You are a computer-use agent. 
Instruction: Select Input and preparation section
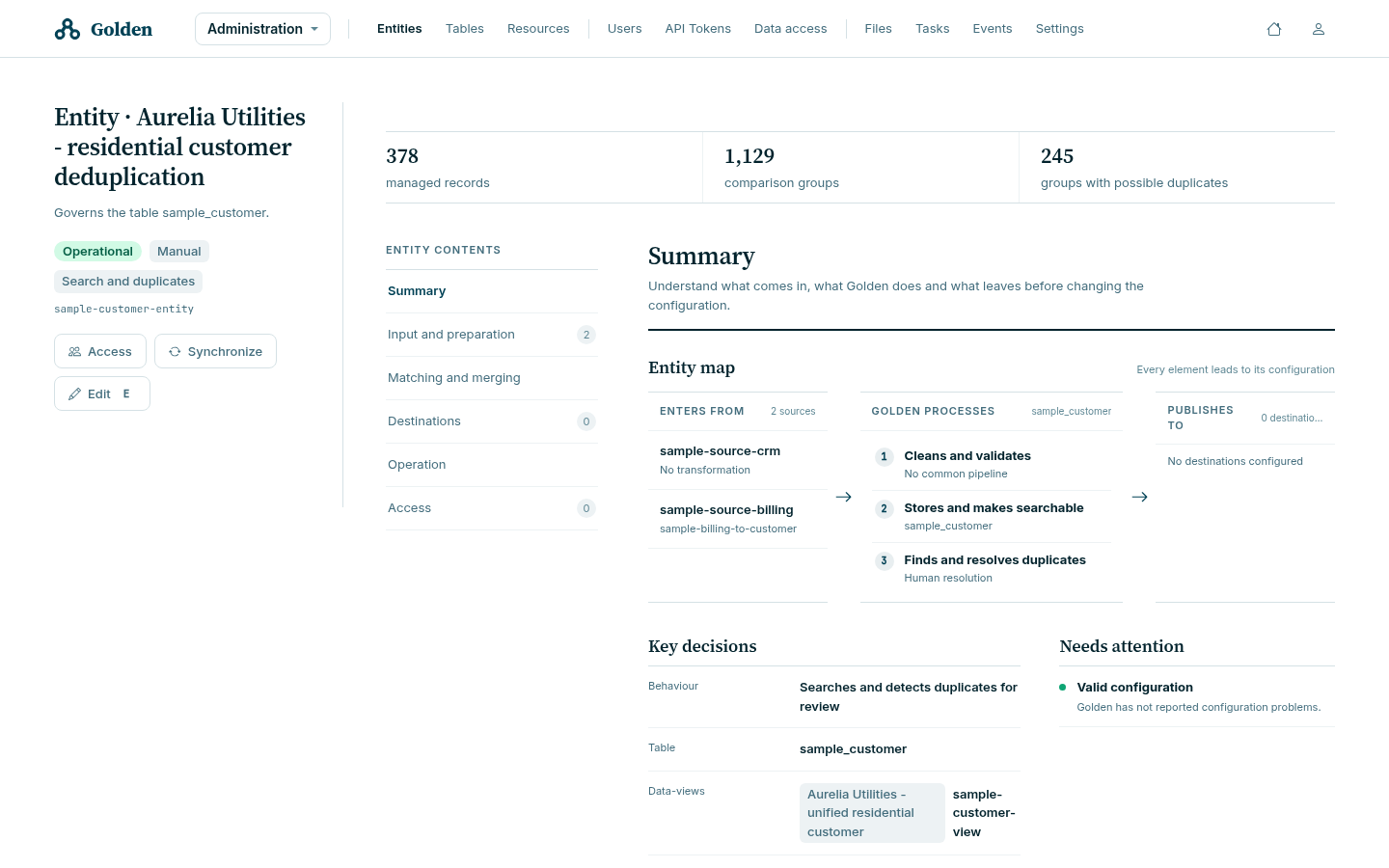click(492, 335)
